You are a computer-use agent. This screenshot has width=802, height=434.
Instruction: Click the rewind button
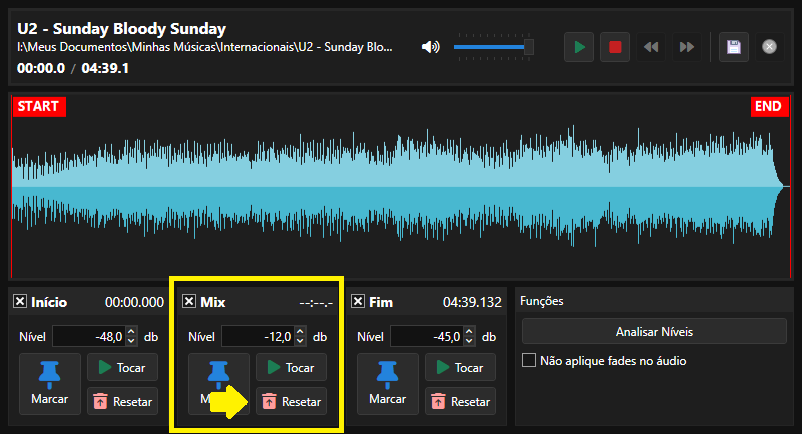click(x=650, y=47)
